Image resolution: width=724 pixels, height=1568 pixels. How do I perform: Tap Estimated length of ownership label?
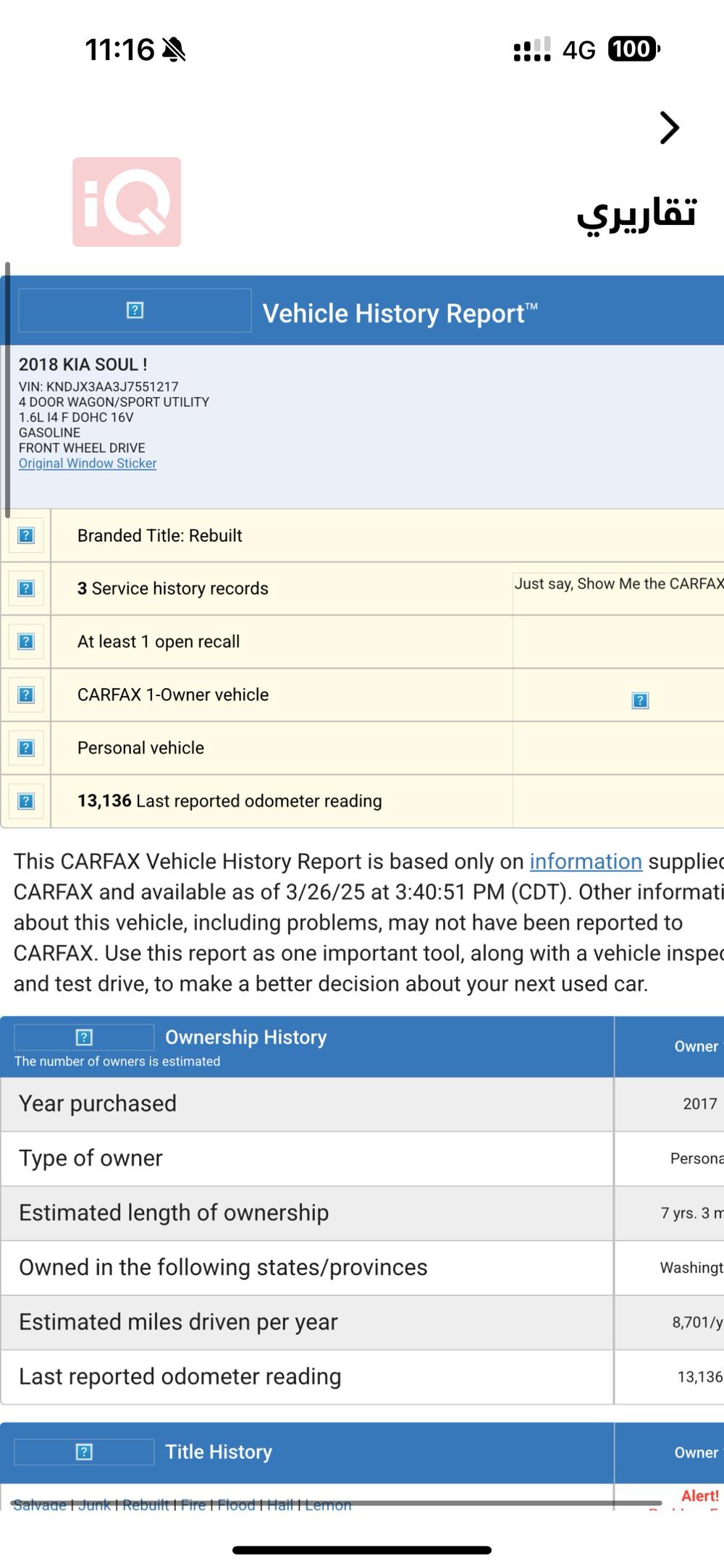point(174,1213)
